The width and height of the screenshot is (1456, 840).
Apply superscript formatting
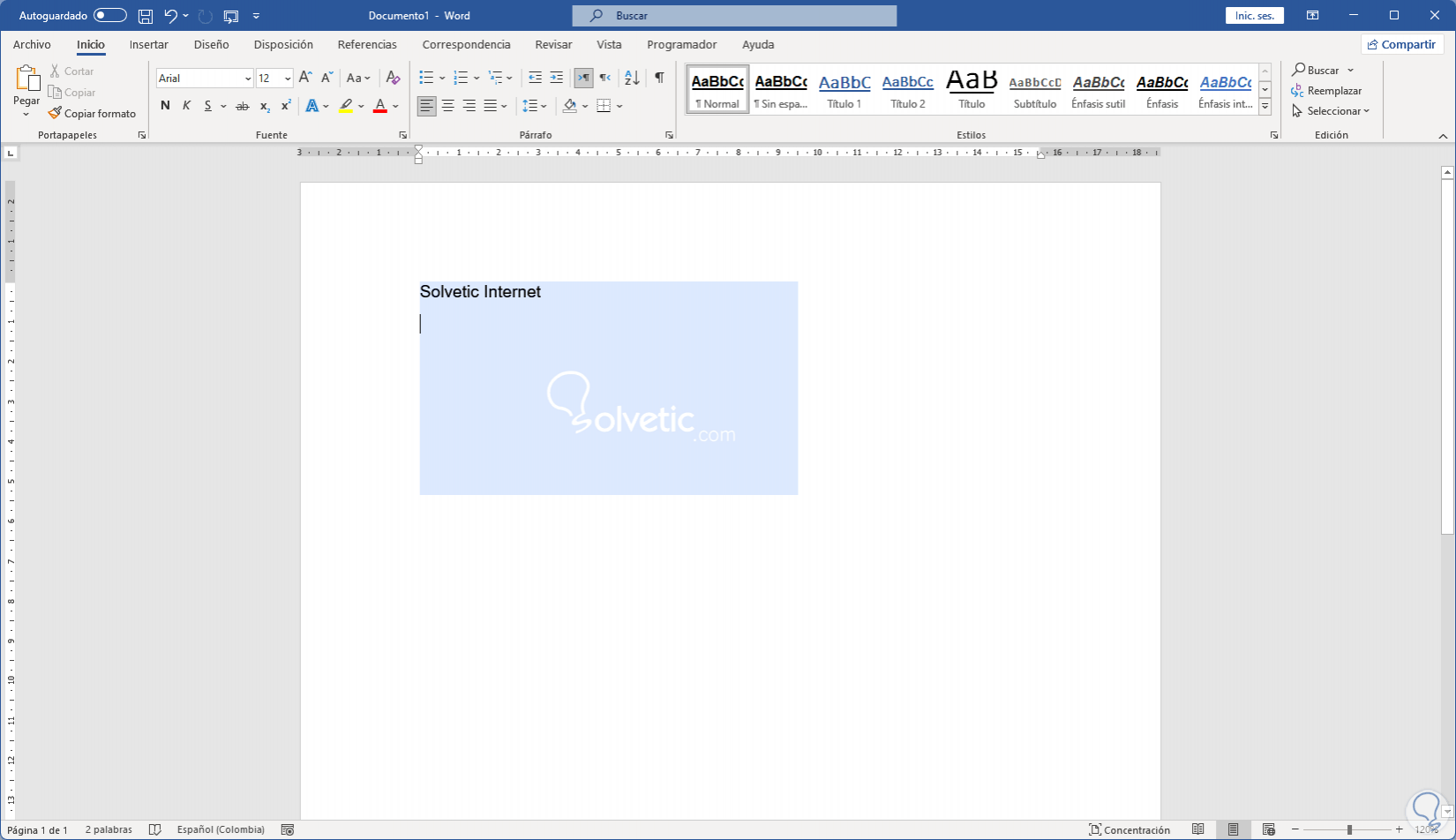[286, 106]
